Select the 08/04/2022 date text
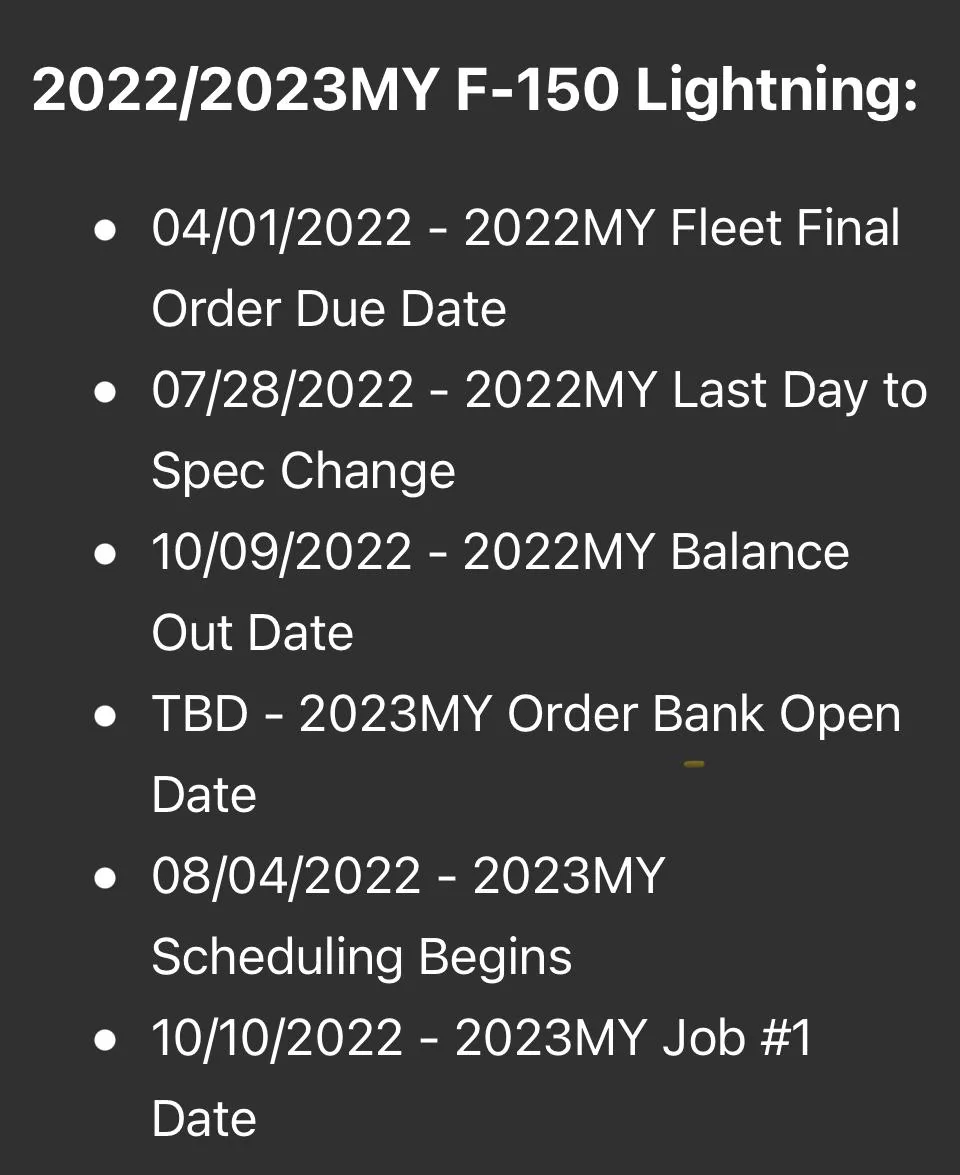Screen dimensions: 960x1175 pos(286,878)
